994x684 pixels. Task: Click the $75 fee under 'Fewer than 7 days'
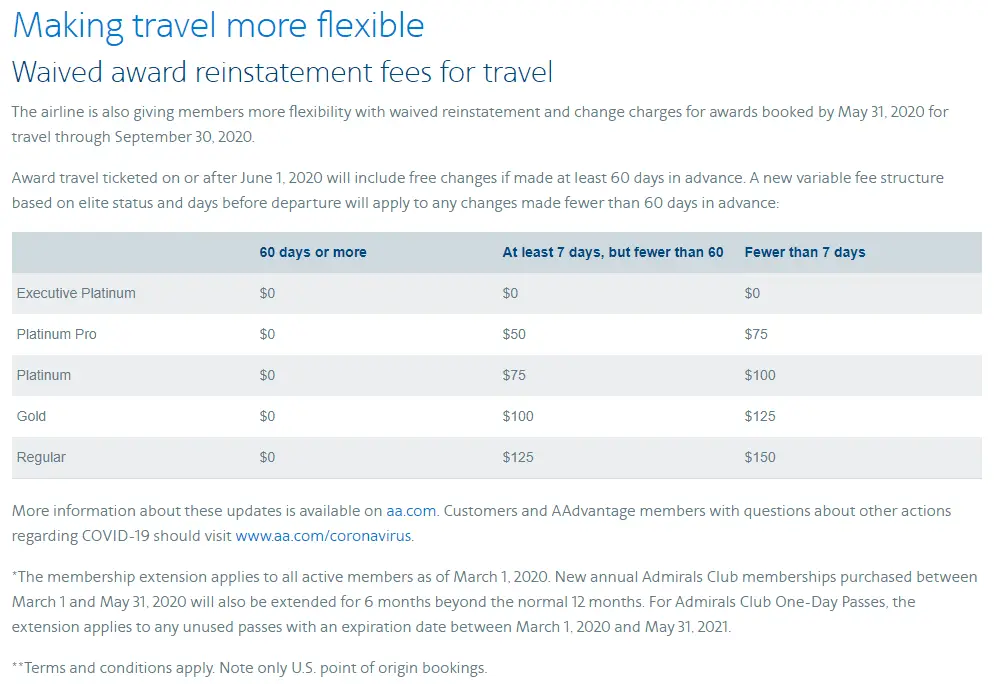click(x=756, y=334)
